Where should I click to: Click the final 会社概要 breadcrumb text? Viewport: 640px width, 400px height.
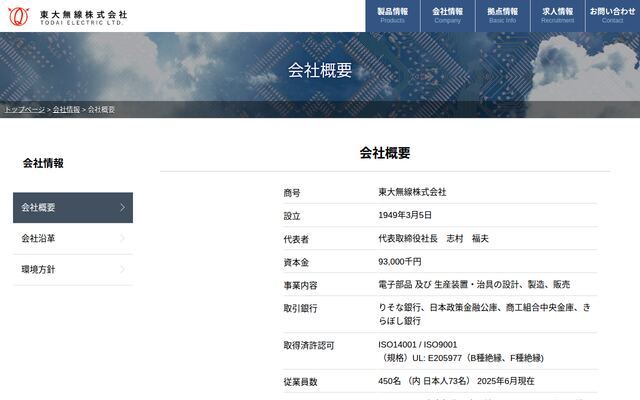pyautogui.click(x=101, y=109)
